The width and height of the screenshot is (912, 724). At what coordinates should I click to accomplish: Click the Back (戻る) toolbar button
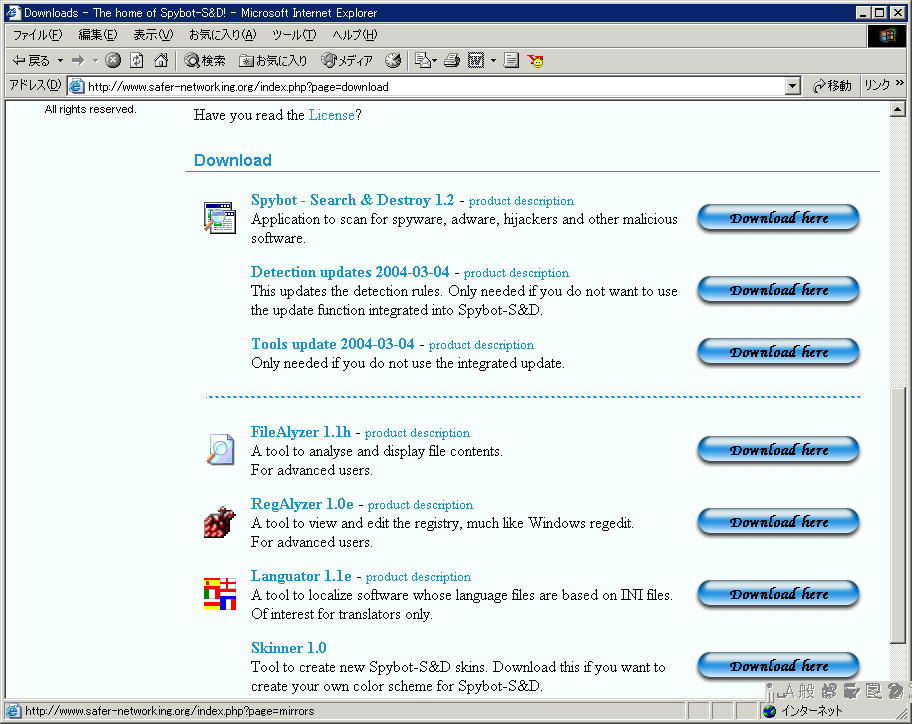[x=31, y=60]
